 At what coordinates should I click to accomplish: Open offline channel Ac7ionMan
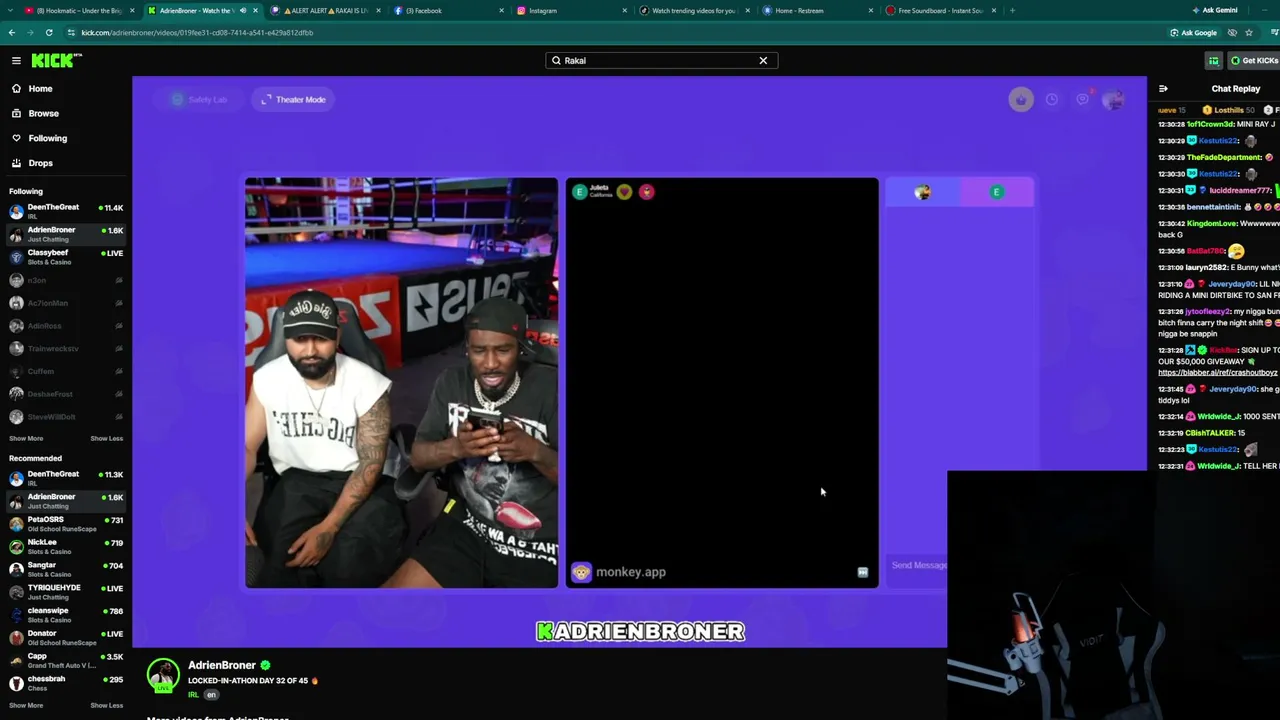point(66,303)
